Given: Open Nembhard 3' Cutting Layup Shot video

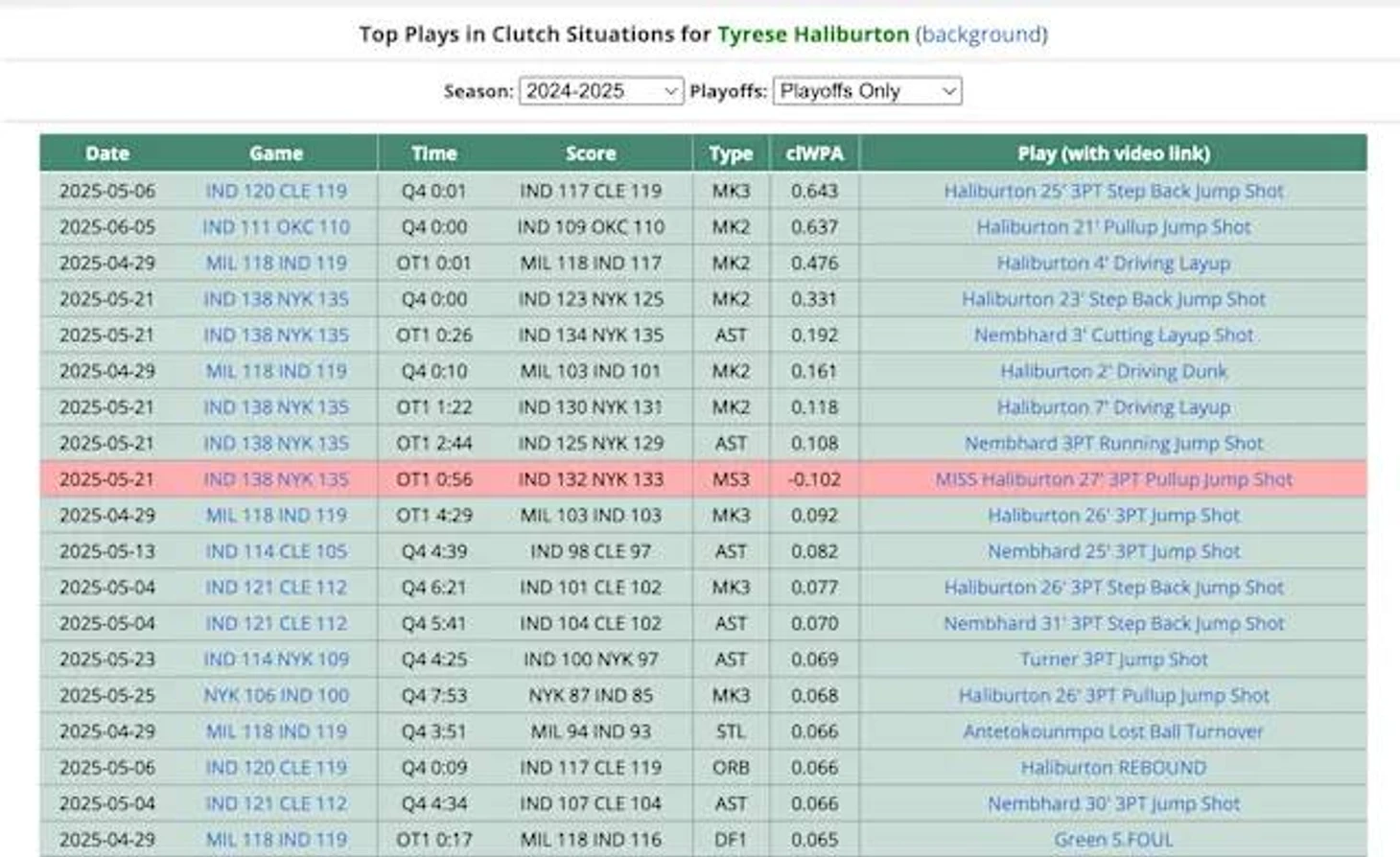Looking at the screenshot, I should point(1113,335).
